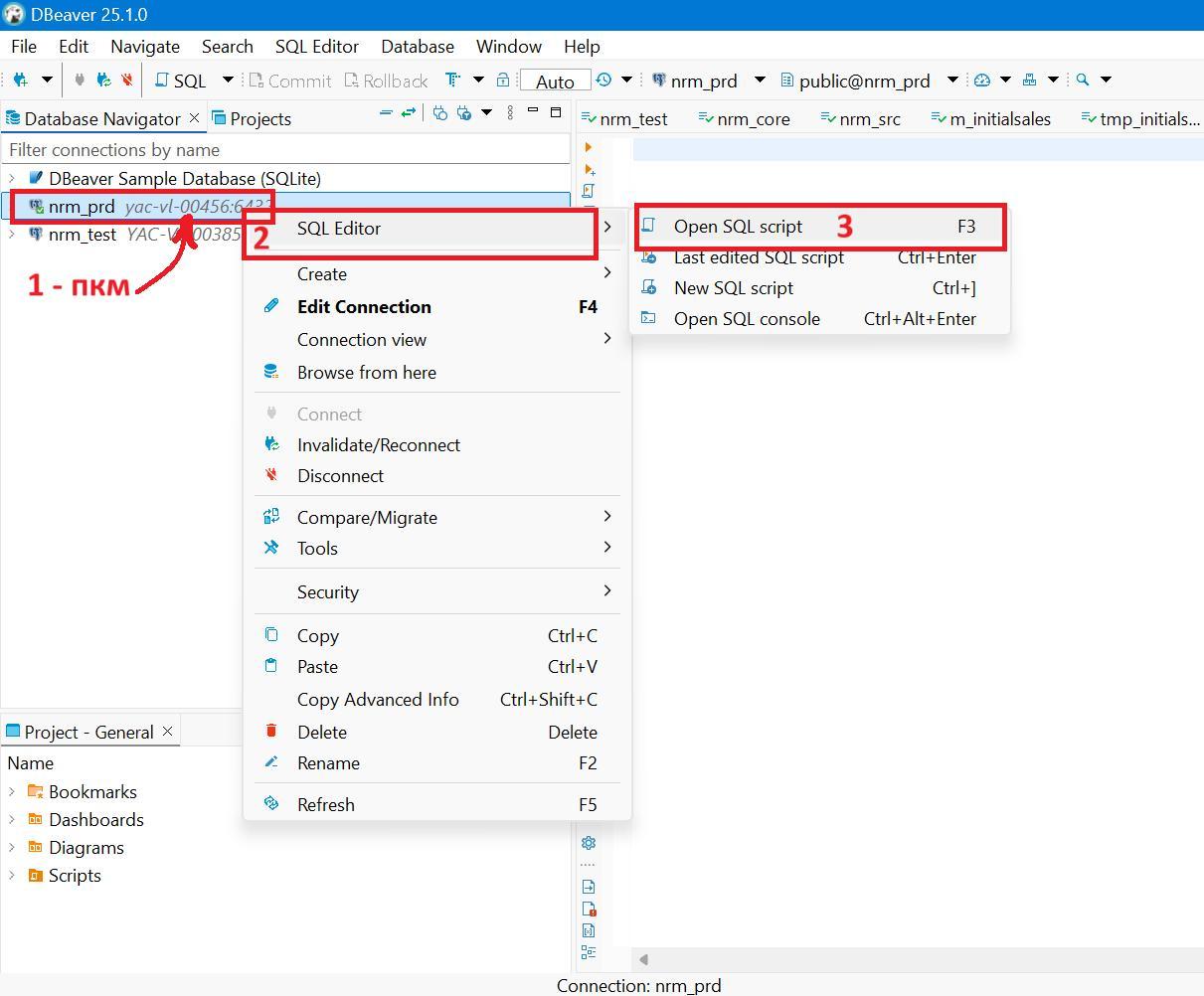Click the dashboard gauge icon in the toolbar

[982, 81]
